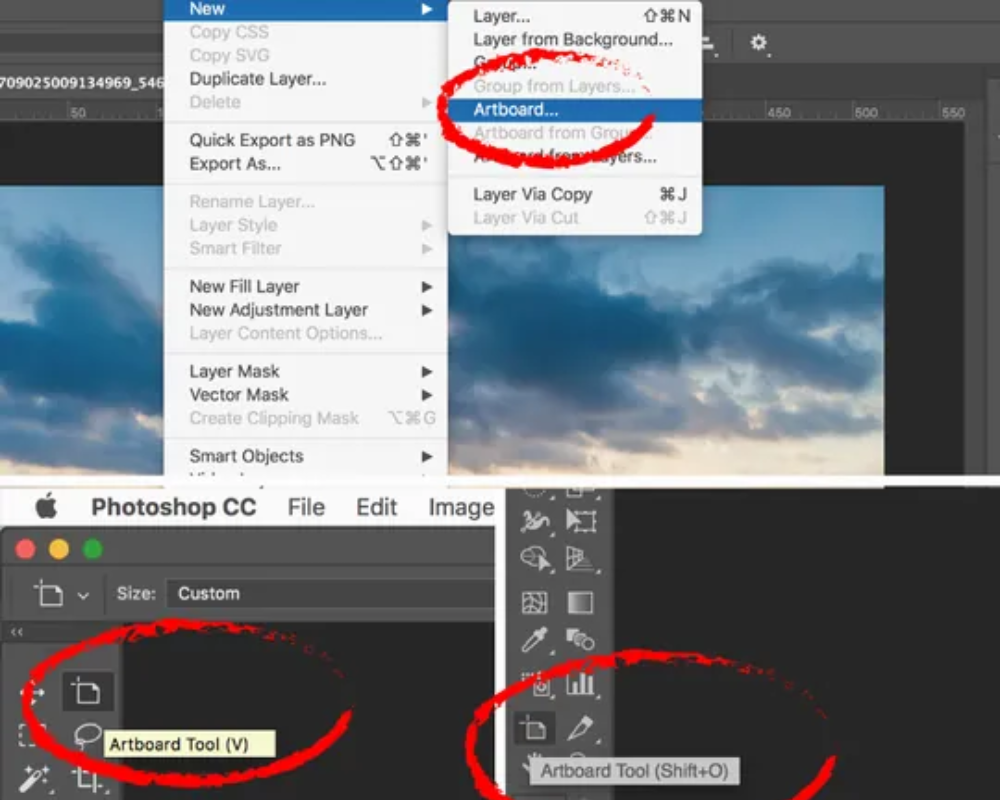Select the Artboard tool above the Lasso tool
The height and width of the screenshot is (800, 1000).
(87, 691)
